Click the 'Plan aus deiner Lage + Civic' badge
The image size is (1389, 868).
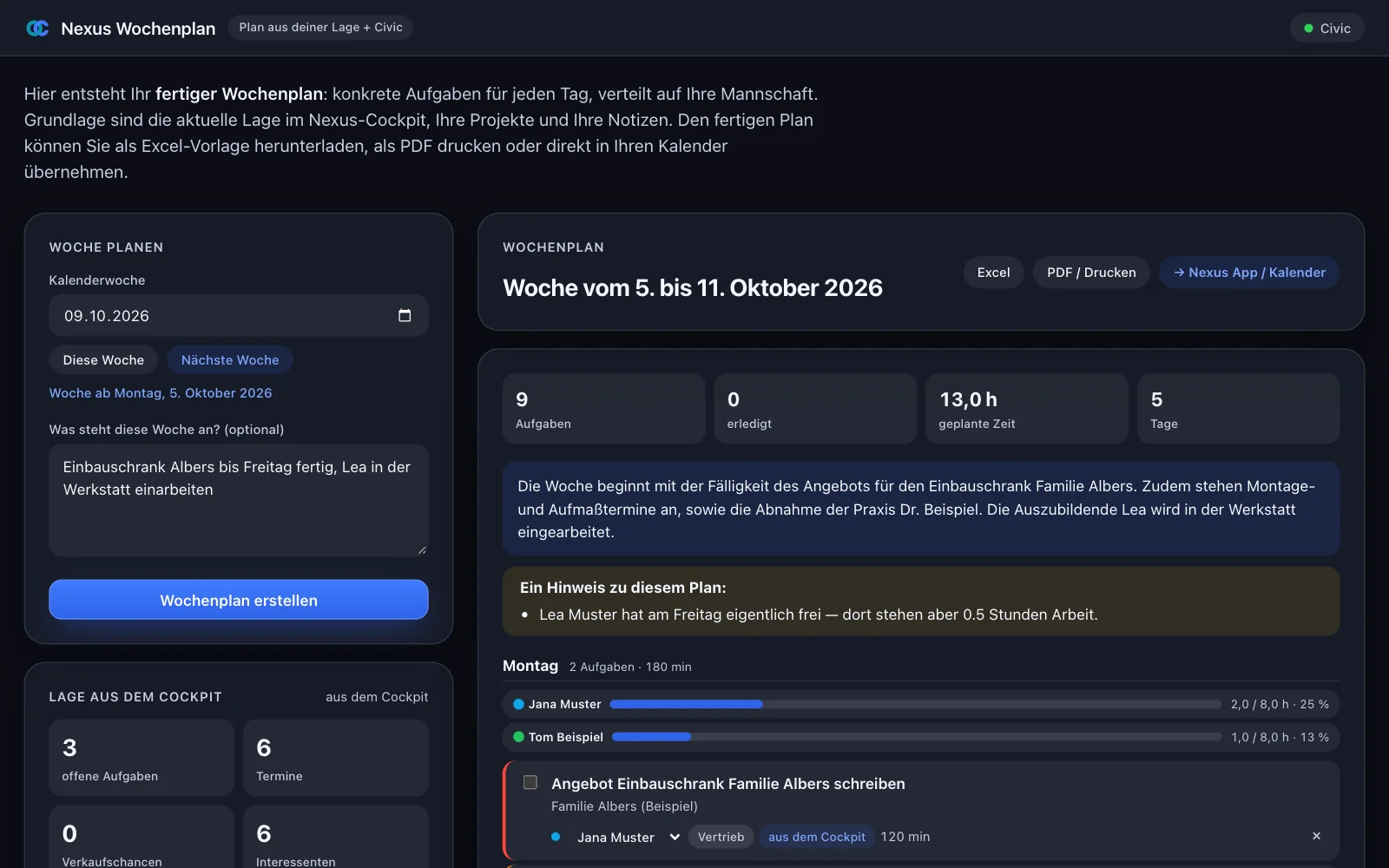point(320,28)
